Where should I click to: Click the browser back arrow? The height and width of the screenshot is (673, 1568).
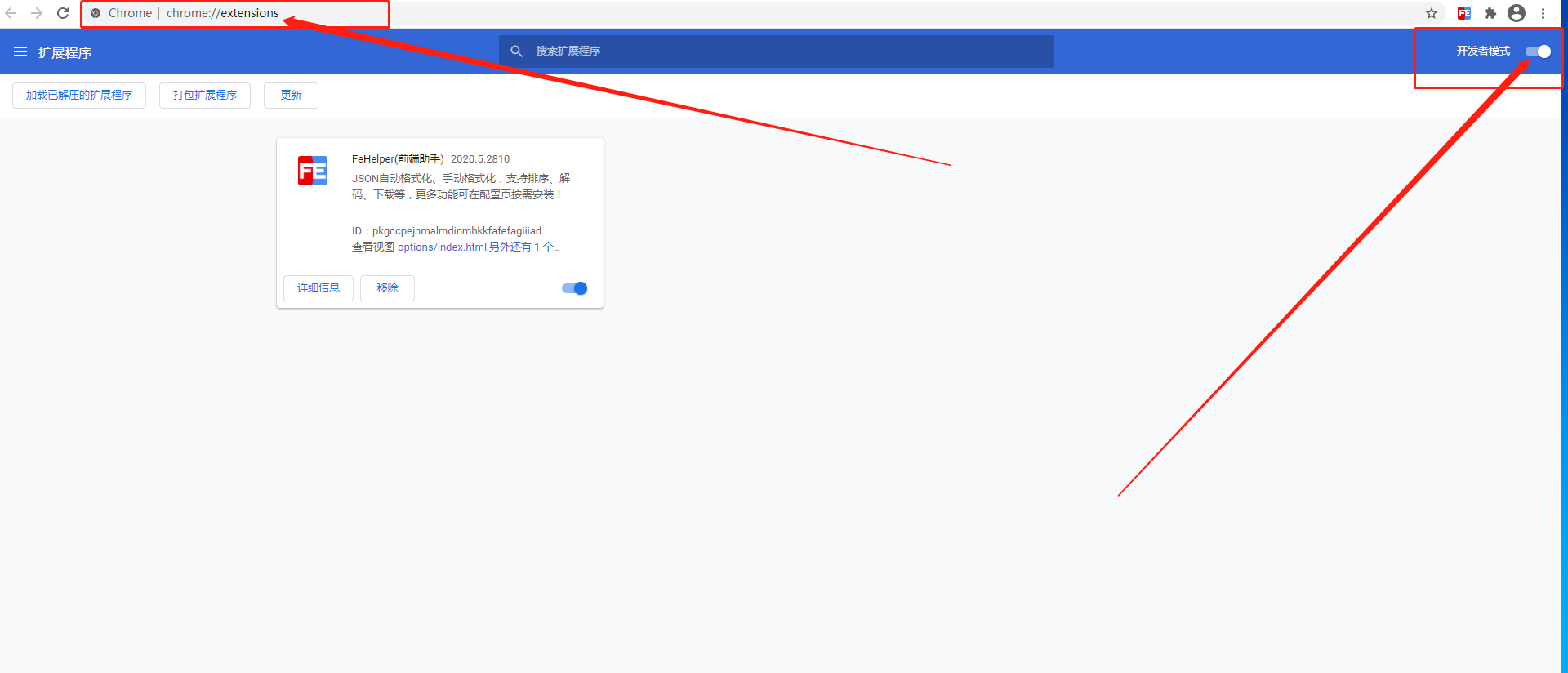tap(11, 13)
